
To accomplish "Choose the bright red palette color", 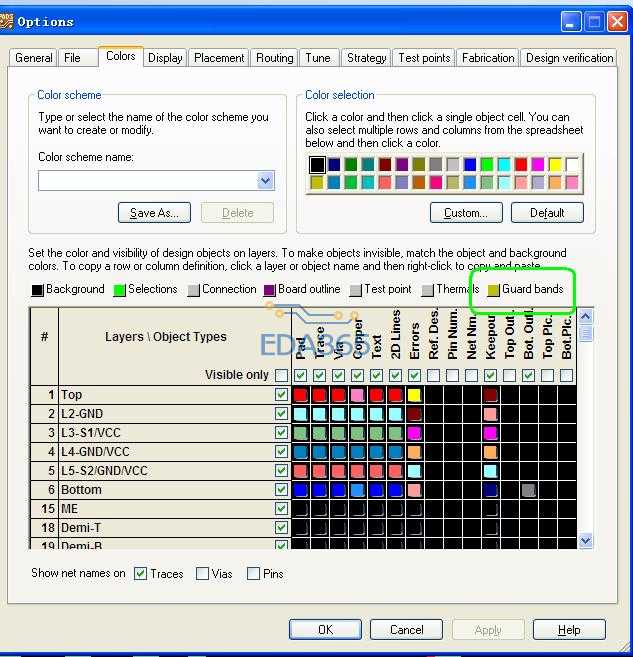I will (521, 165).
